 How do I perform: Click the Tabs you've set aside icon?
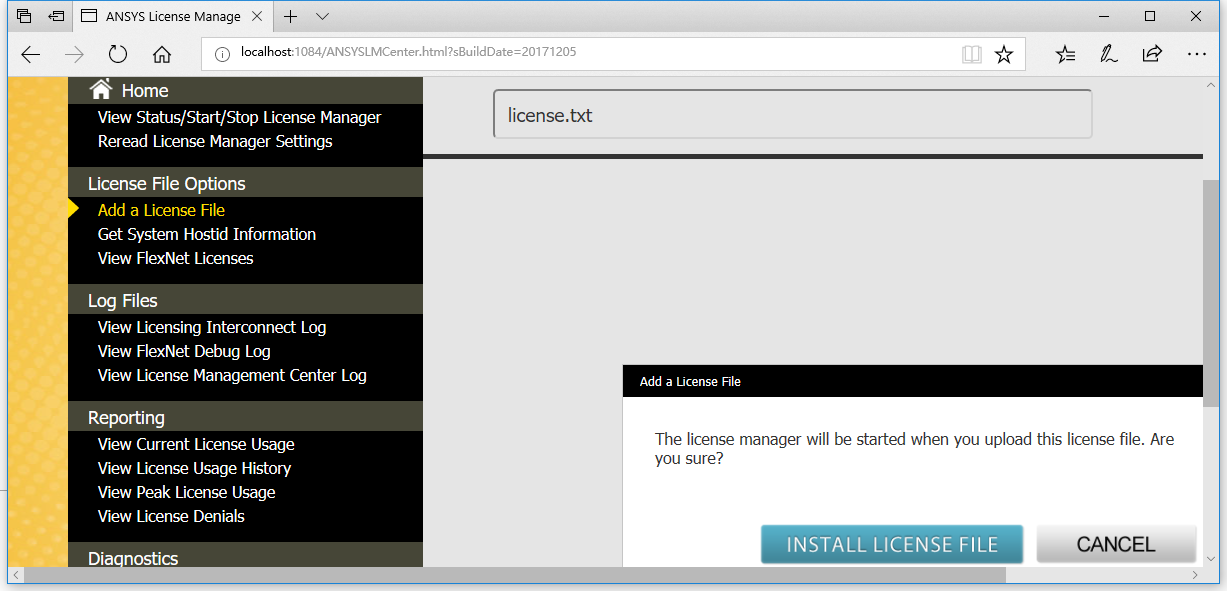click(24, 16)
